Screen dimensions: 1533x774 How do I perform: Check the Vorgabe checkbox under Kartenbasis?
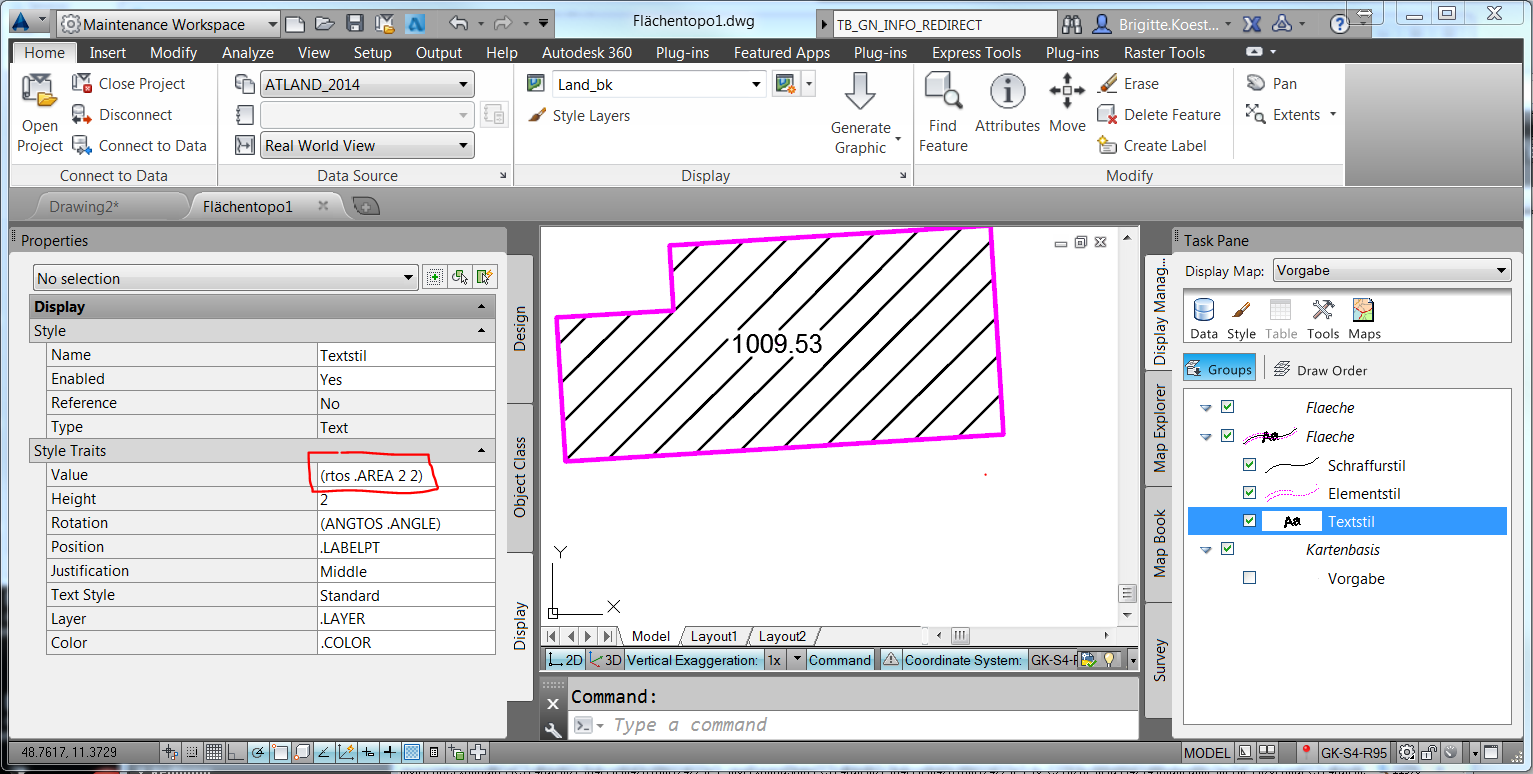click(1249, 577)
